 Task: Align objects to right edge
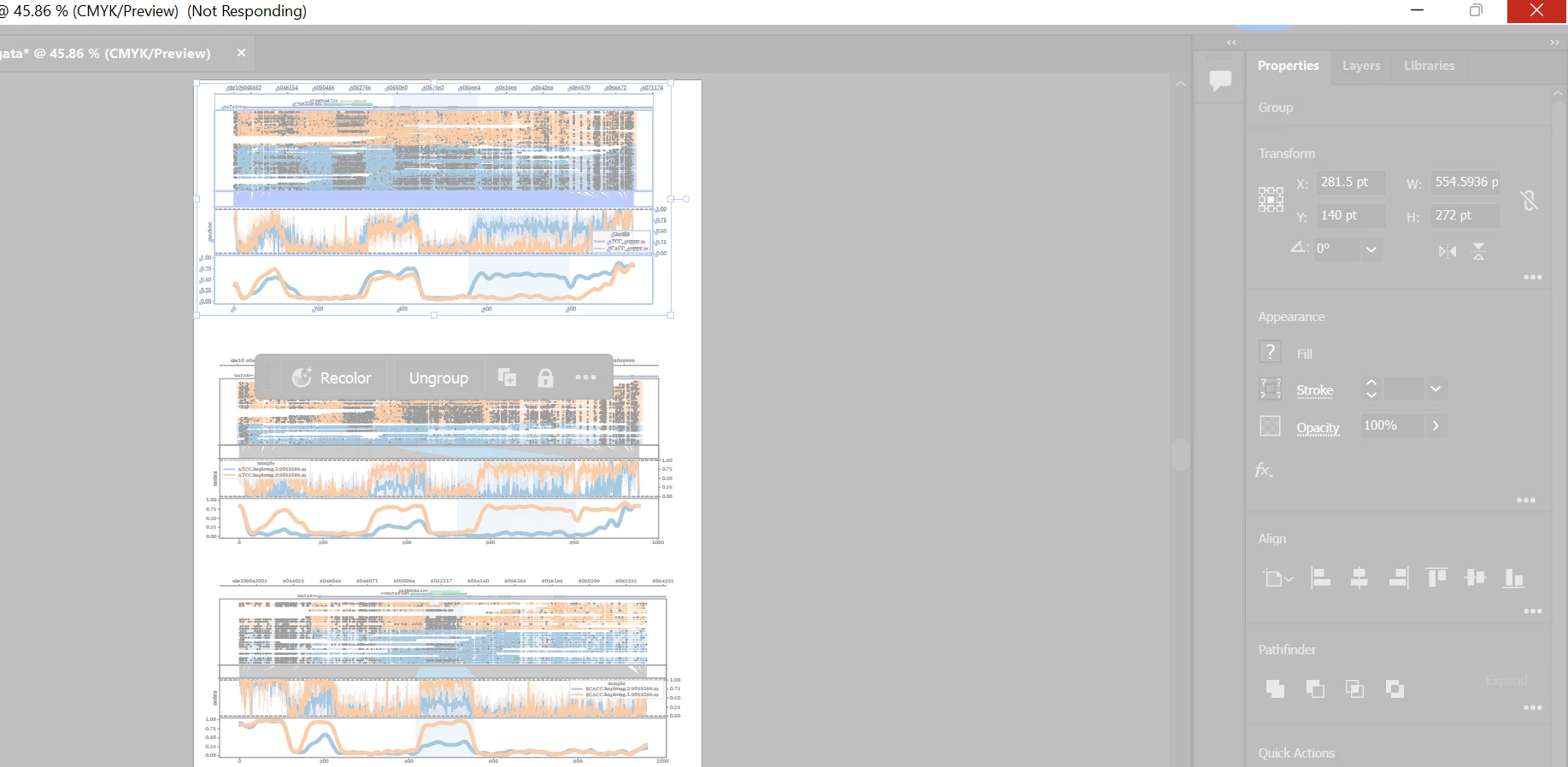pos(1399,578)
